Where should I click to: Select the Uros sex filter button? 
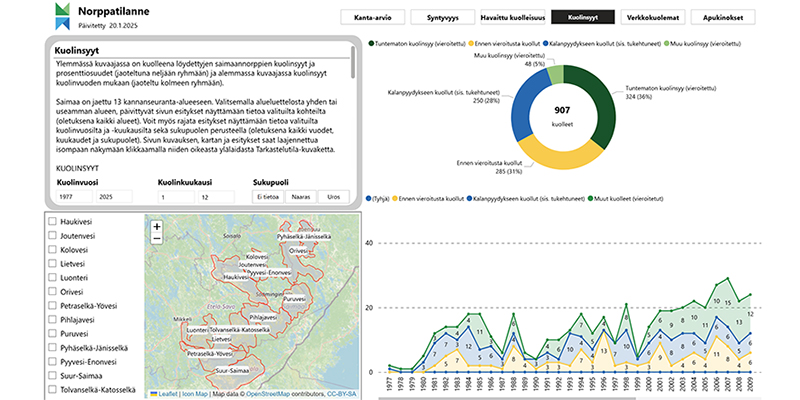click(x=333, y=198)
